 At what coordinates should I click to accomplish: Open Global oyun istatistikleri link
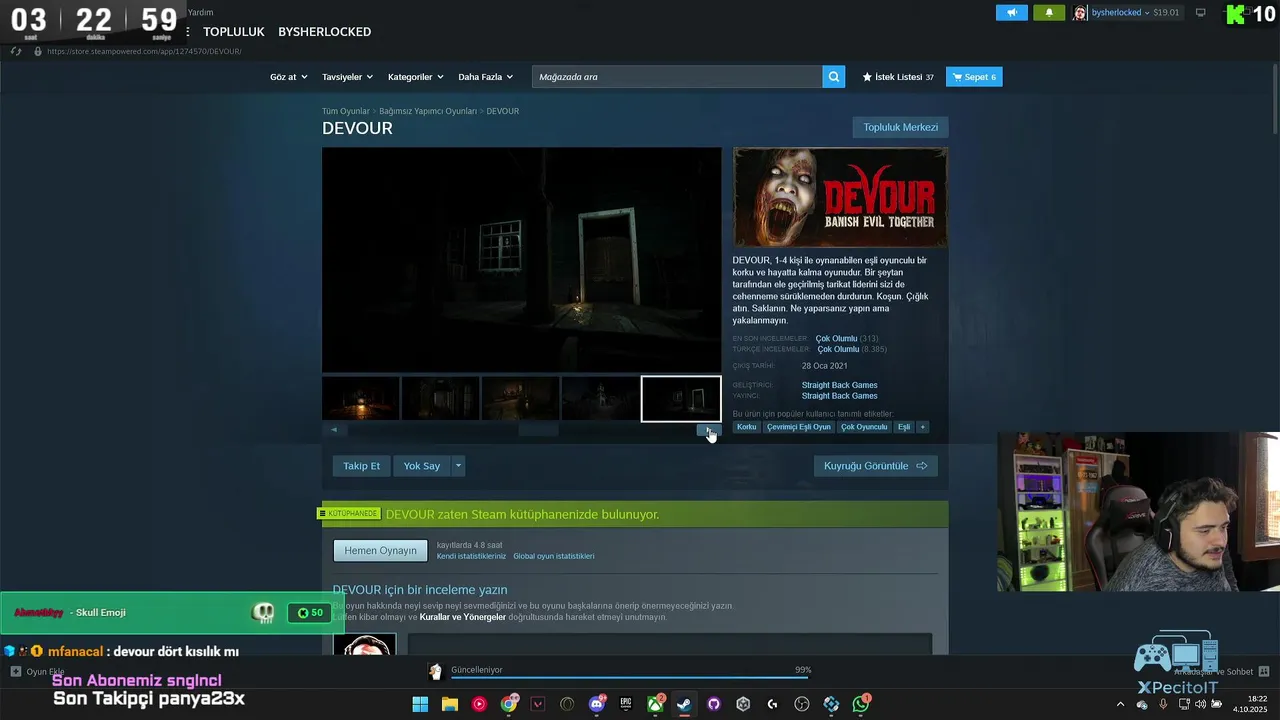point(554,556)
